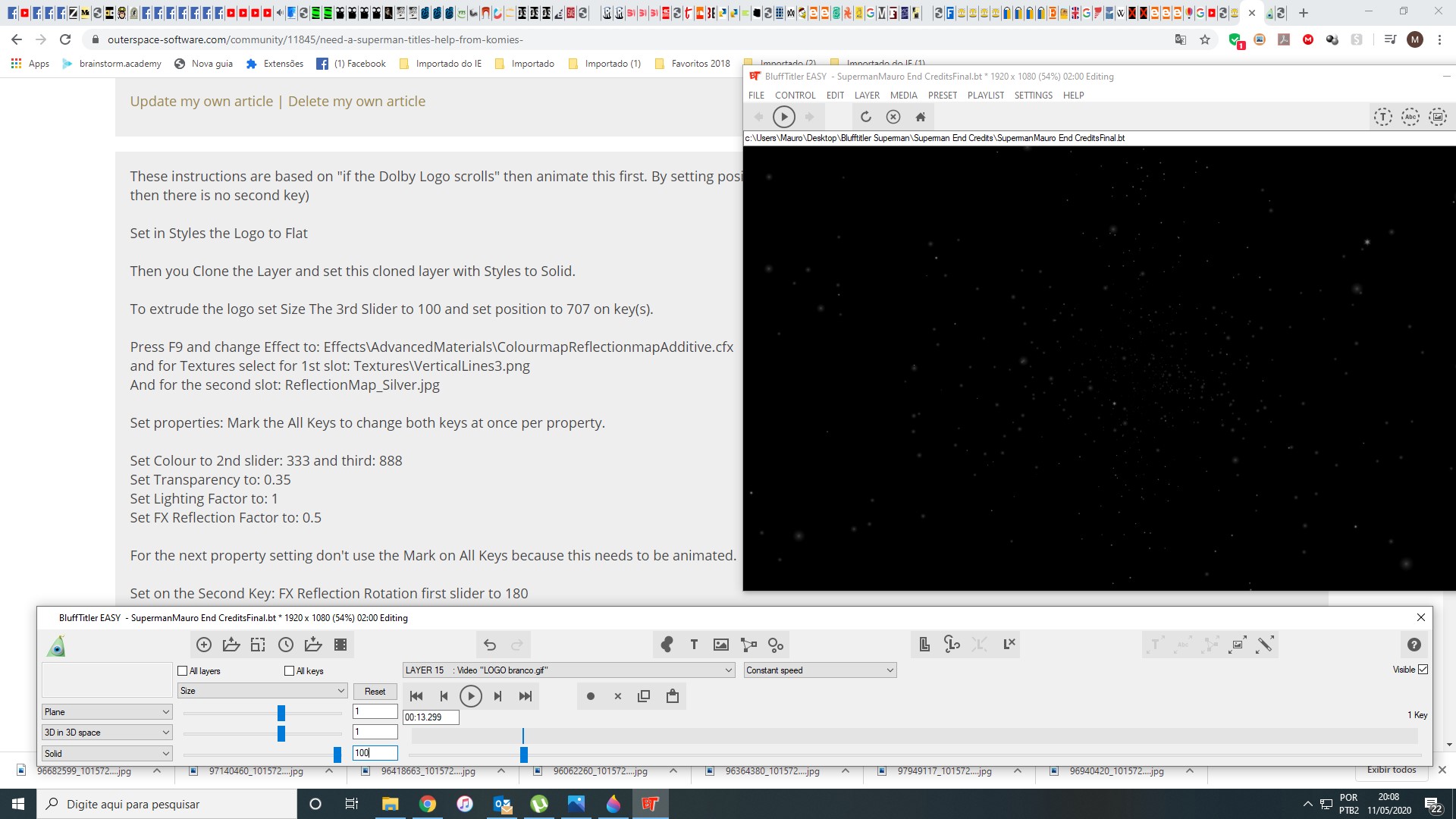This screenshot has width=1456, height=819.
Task: Open FILE menu in BluffTitler
Action: tap(756, 96)
